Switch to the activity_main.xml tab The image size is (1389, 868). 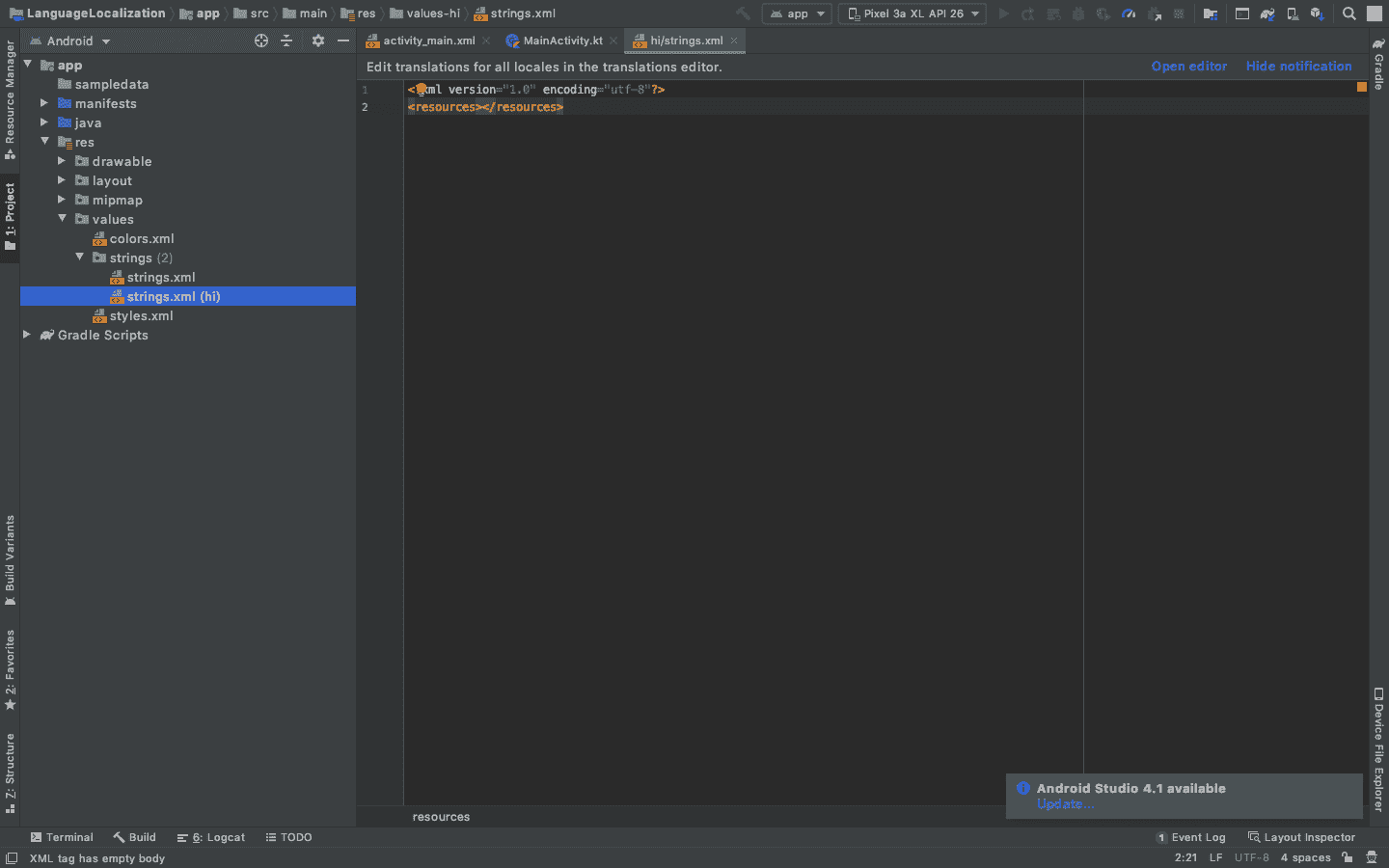[427, 41]
